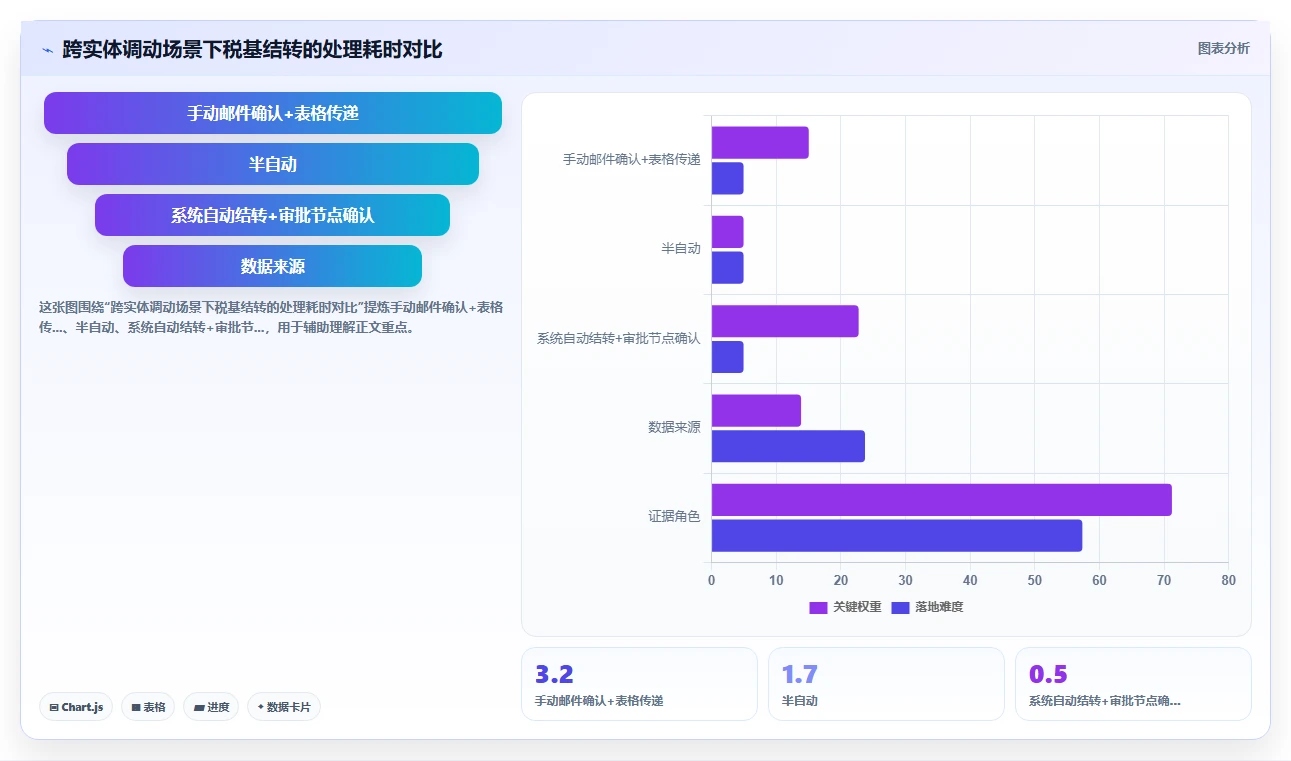Toggle the 关键权重 legend series
The image size is (1291, 761).
[845, 607]
